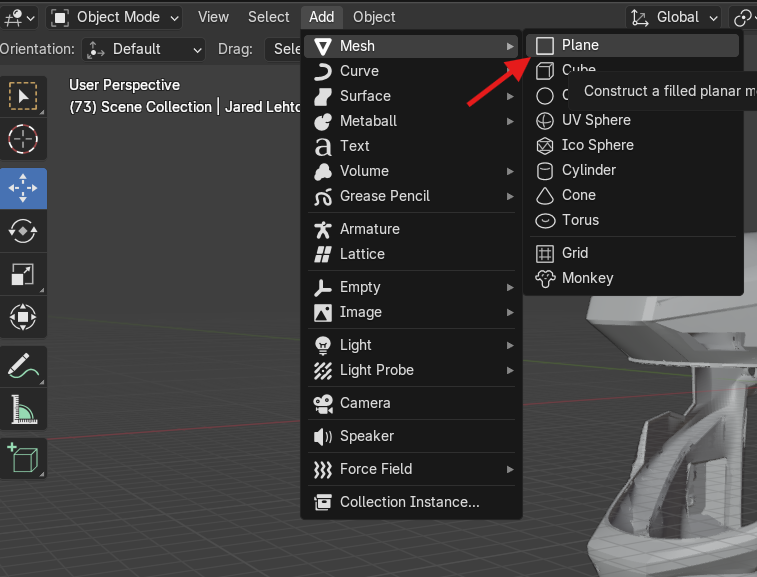Image resolution: width=757 pixels, height=577 pixels.
Task: Open the pivot point dropdown
Action: 743,18
